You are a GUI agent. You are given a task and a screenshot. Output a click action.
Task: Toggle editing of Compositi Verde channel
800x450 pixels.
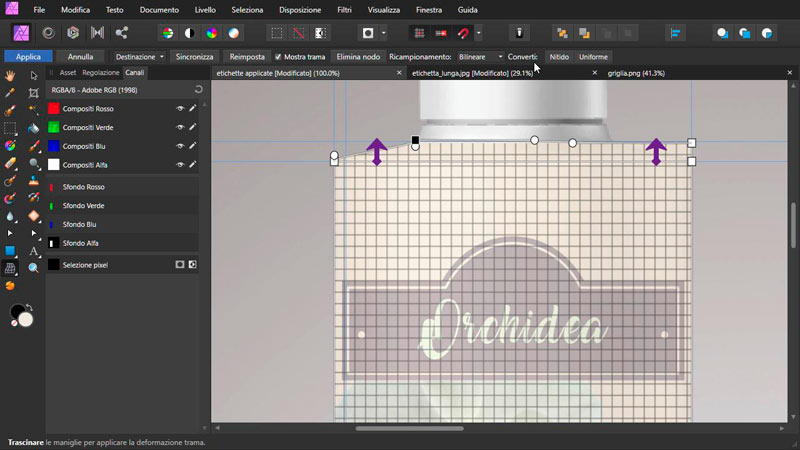click(x=192, y=127)
